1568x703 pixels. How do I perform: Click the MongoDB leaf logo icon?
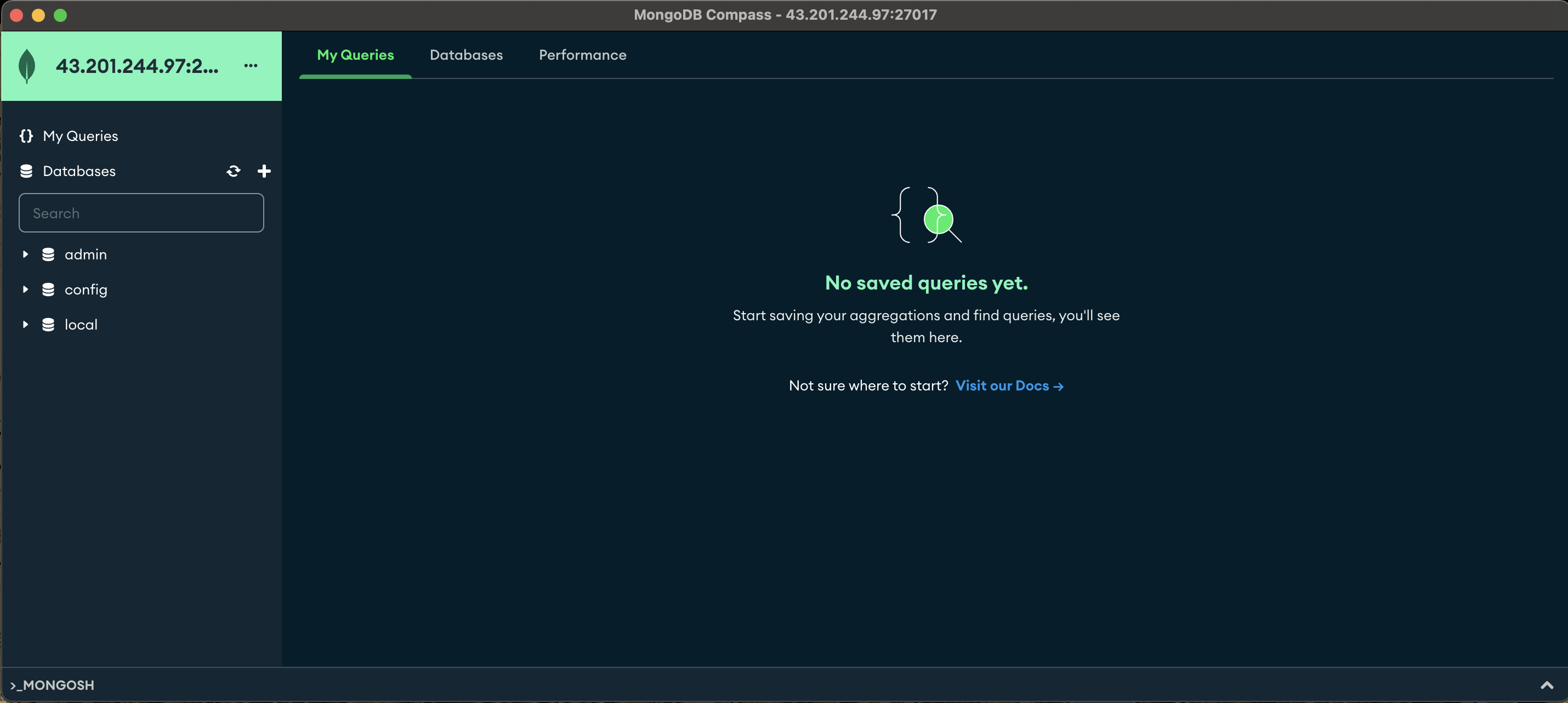(27, 66)
